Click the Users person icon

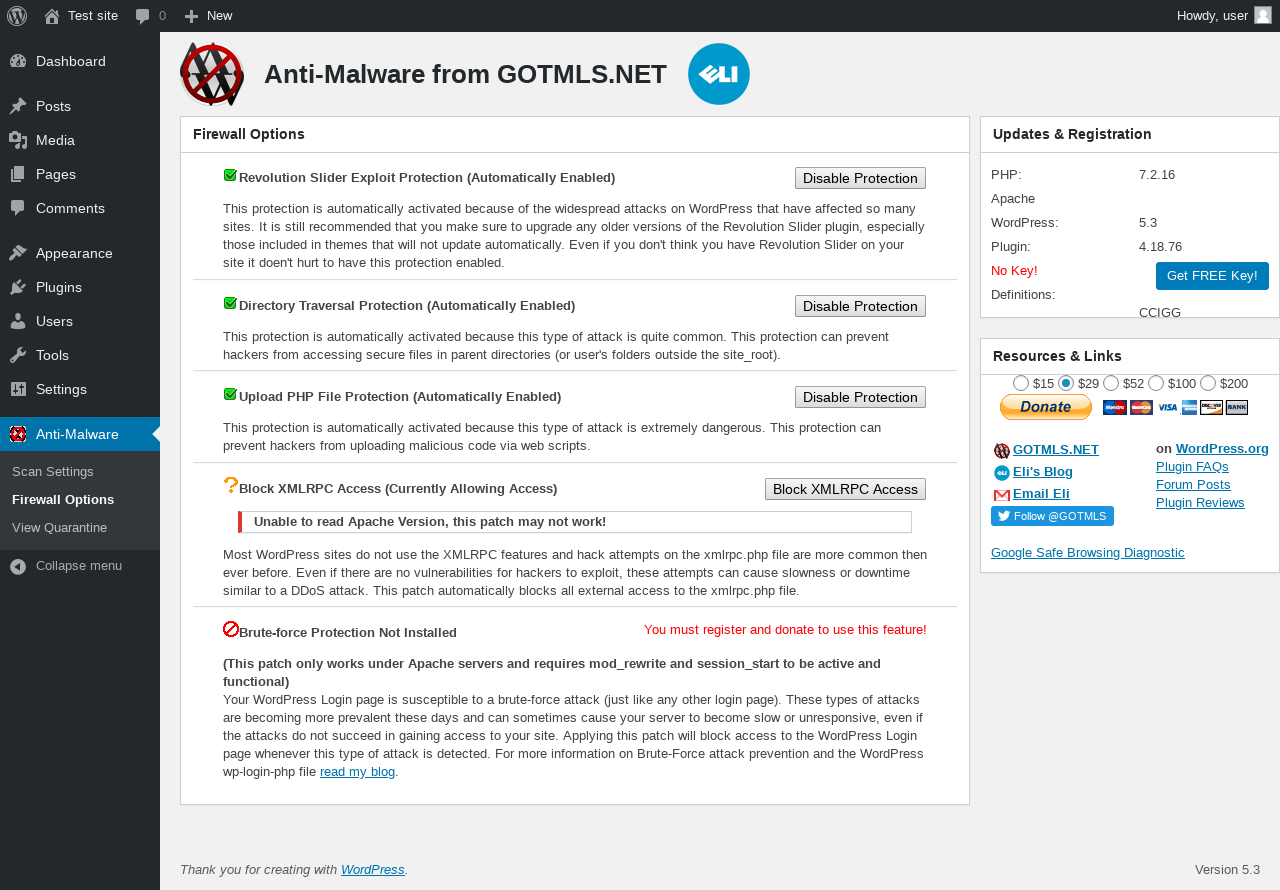coord(18,321)
